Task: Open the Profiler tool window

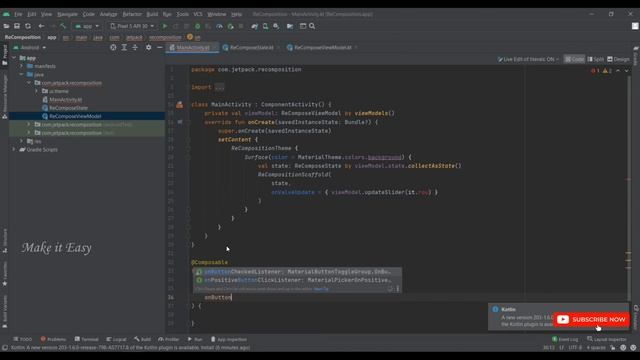Action: tap(169, 339)
